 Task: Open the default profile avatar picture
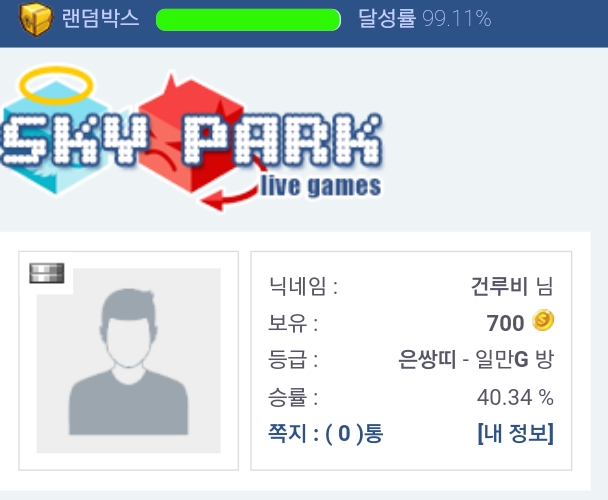pyautogui.click(x=129, y=360)
